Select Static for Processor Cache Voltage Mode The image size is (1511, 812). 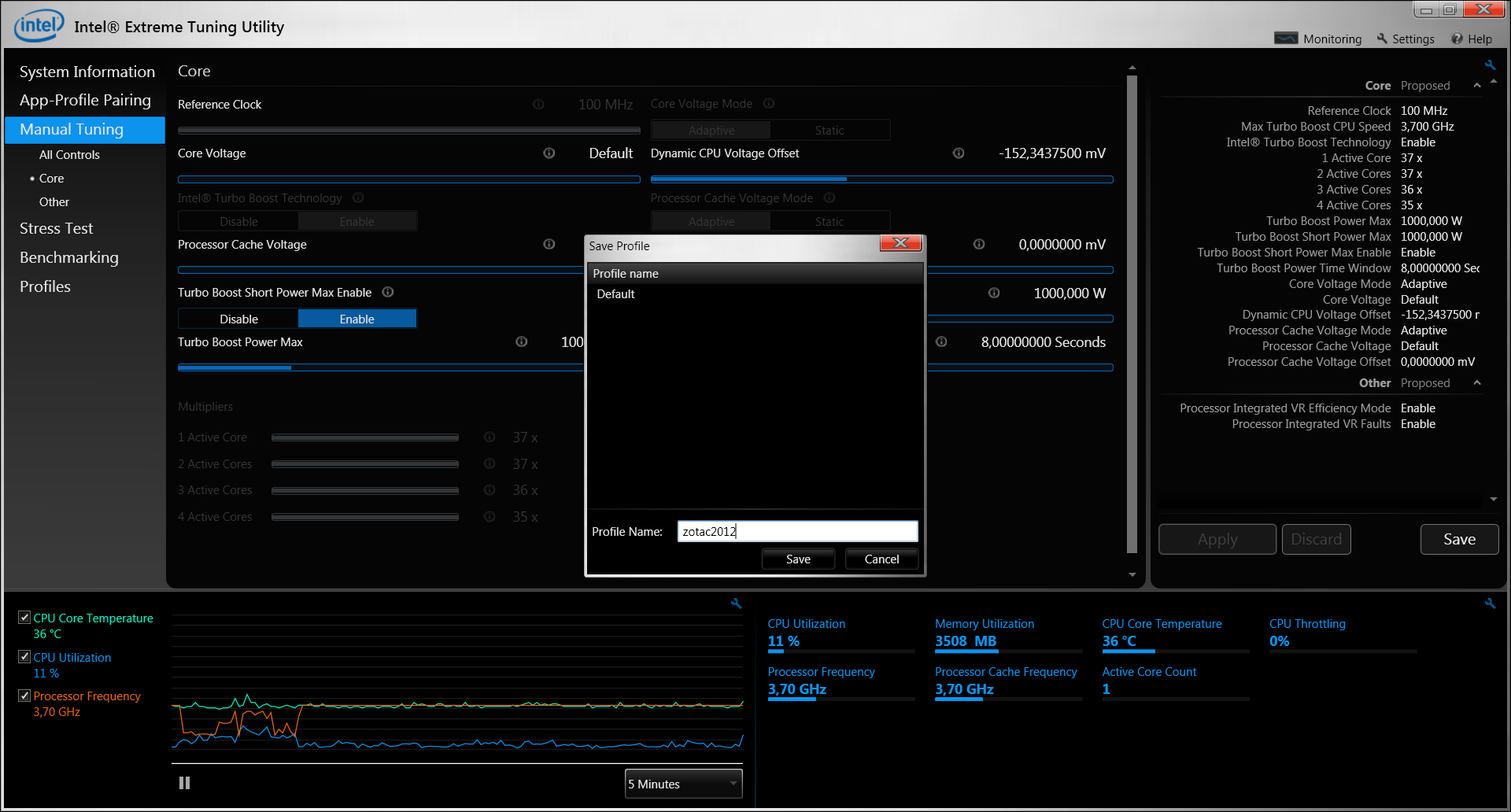(x=829, y=221)
